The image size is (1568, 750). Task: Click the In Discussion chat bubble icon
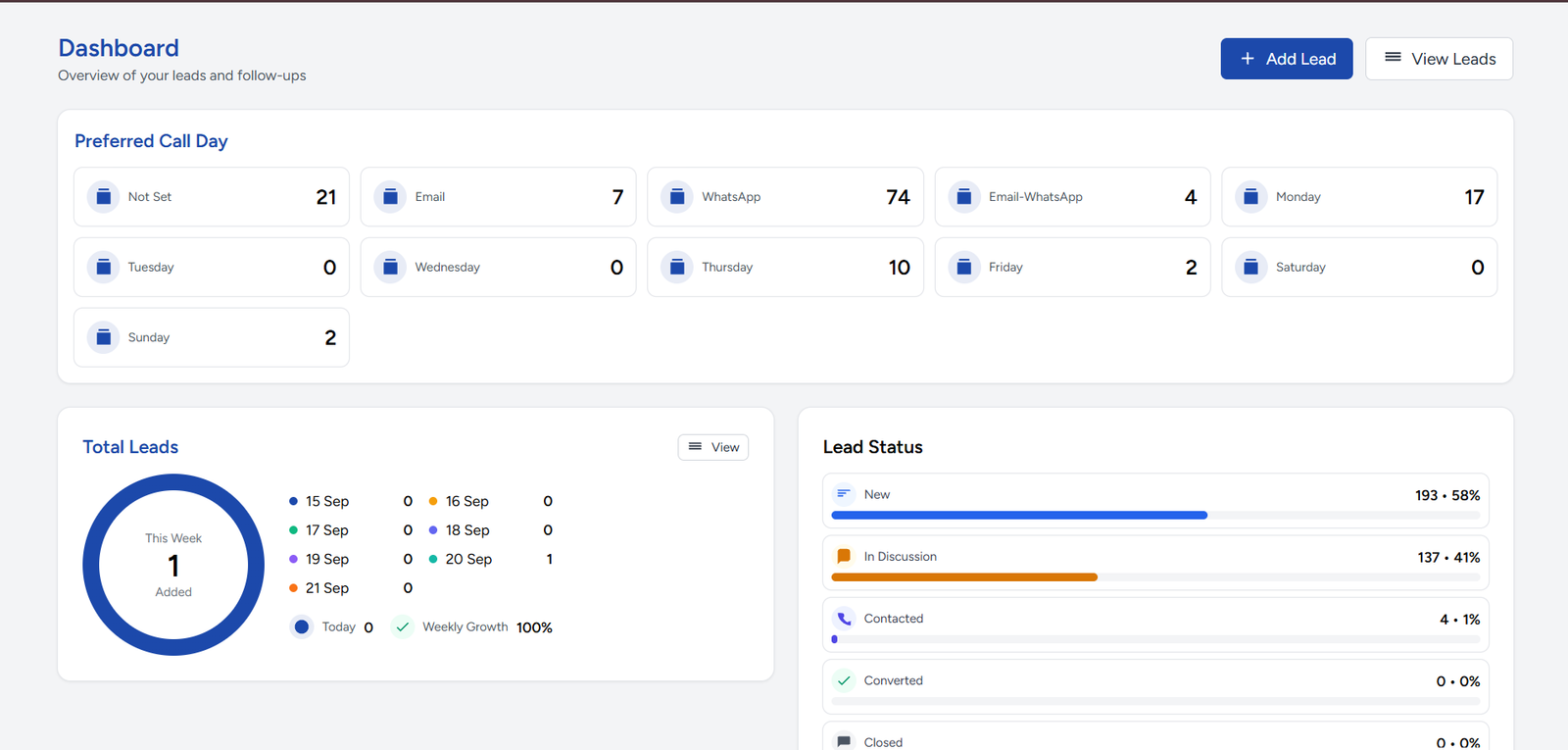click(x=844, y=556)
